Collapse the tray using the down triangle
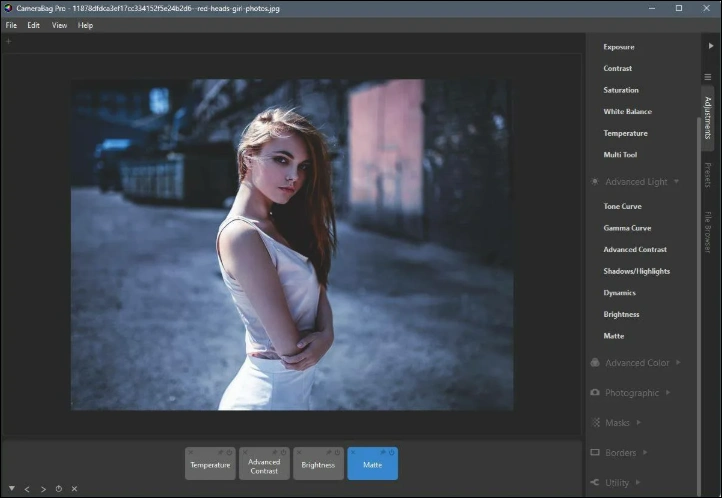Image resolution: width=722 pixels, height=498 pixels. pos(12,489)
